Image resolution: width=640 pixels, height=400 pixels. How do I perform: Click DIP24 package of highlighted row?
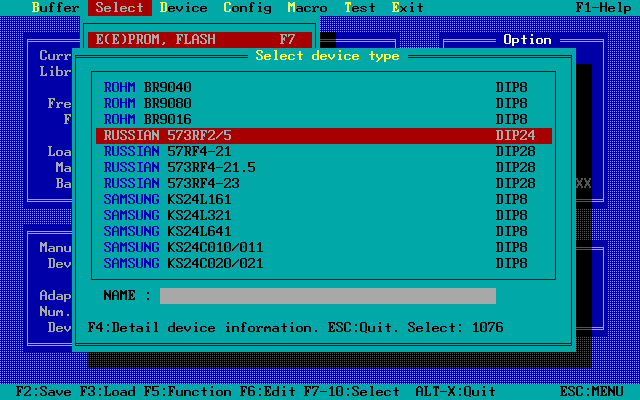(516, 136)
